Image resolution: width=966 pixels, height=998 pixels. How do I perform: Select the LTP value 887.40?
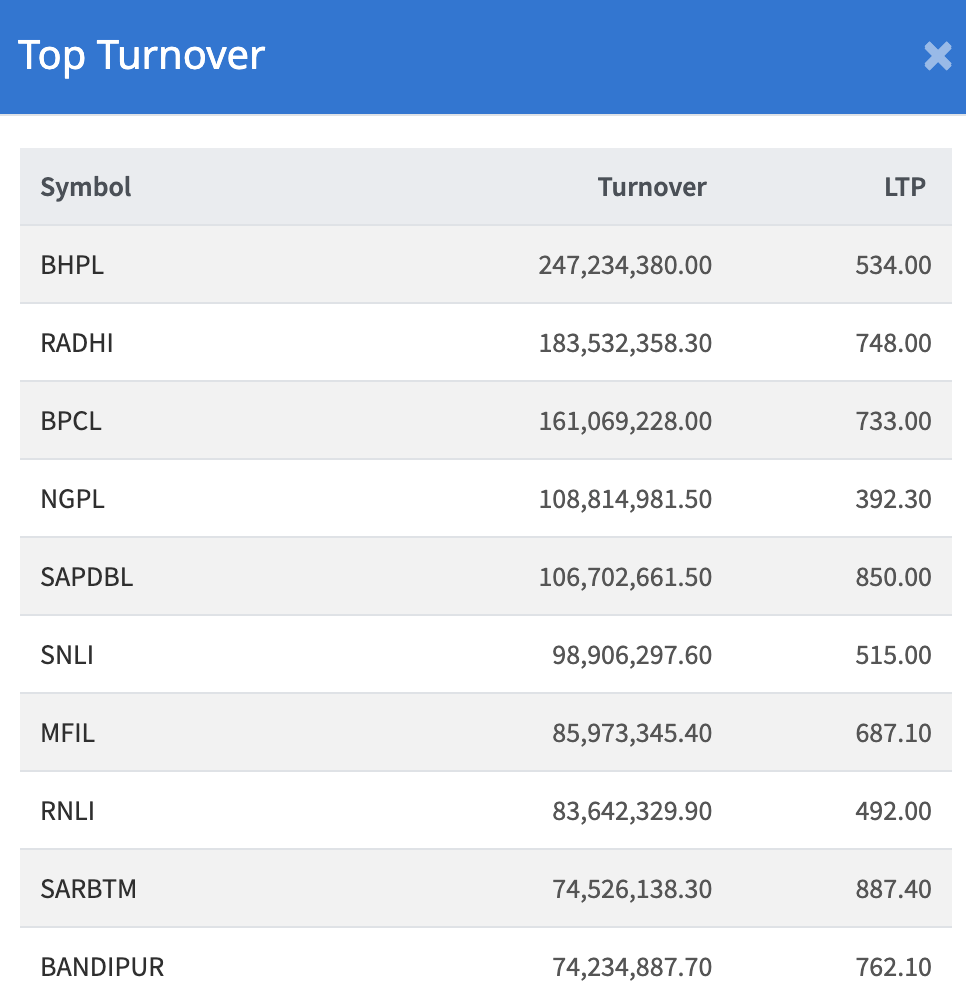(893, 889)
